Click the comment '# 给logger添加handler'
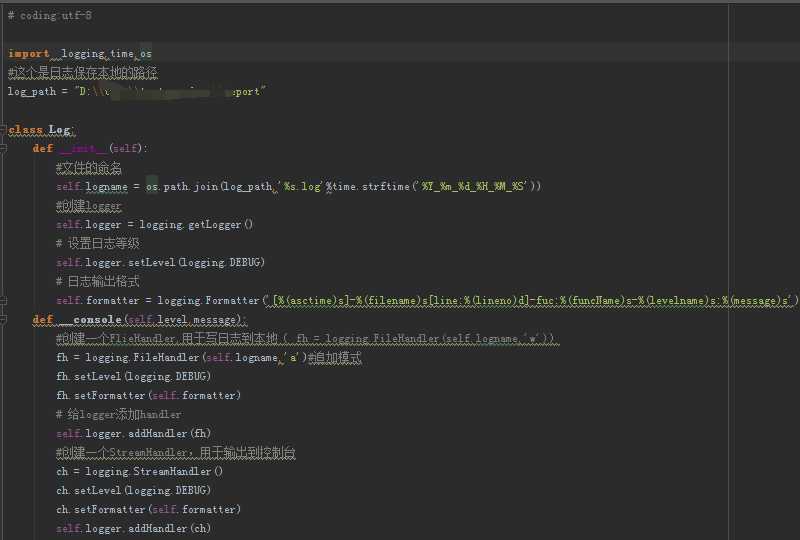Image resolution: width=800 pixels, height=540 pixels. [118, 414]
